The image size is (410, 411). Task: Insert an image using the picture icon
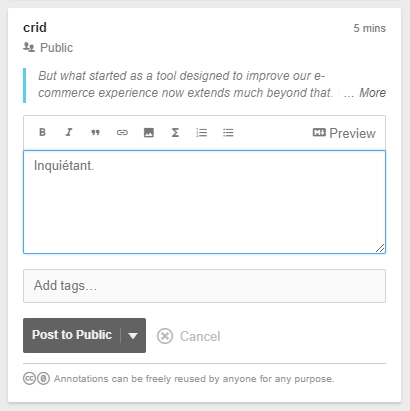(149, 132)
